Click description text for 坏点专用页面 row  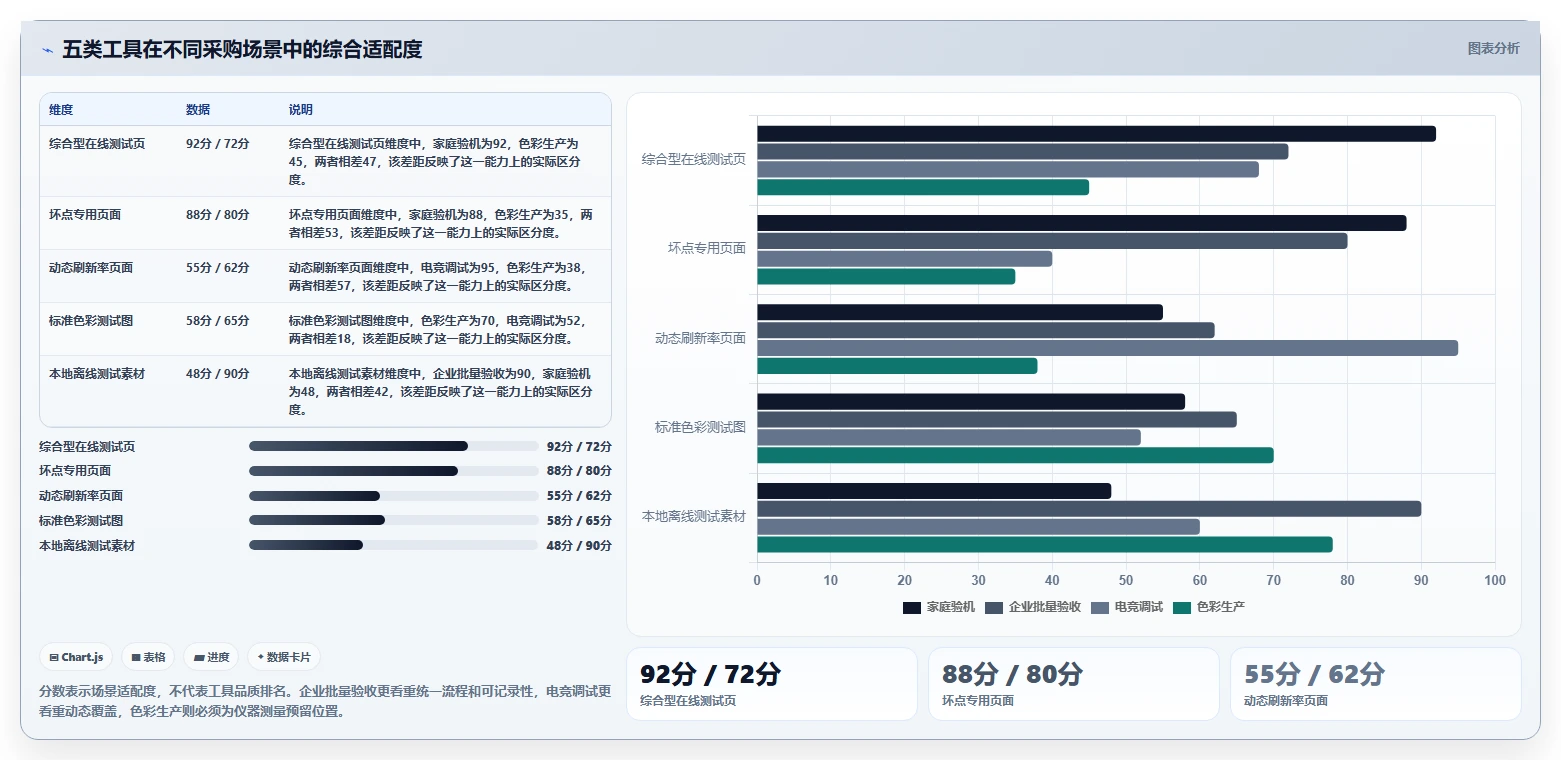[441, 224]
